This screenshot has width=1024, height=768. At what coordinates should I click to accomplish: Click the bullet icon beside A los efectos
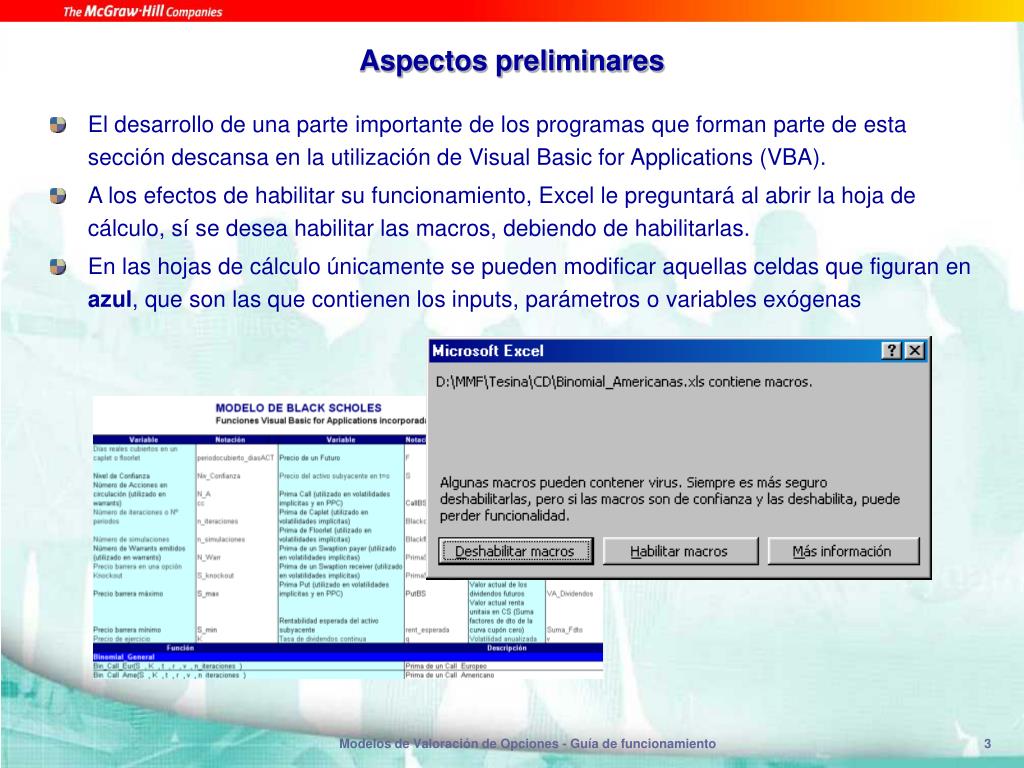58,196
